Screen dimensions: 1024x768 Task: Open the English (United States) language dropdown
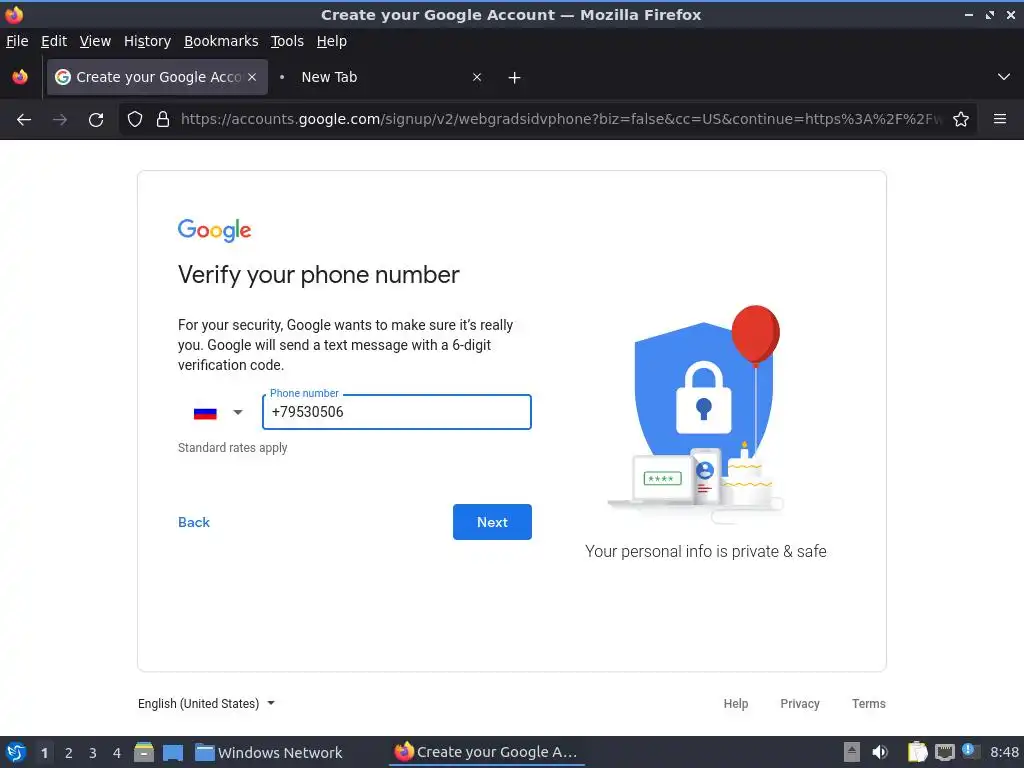206,703
